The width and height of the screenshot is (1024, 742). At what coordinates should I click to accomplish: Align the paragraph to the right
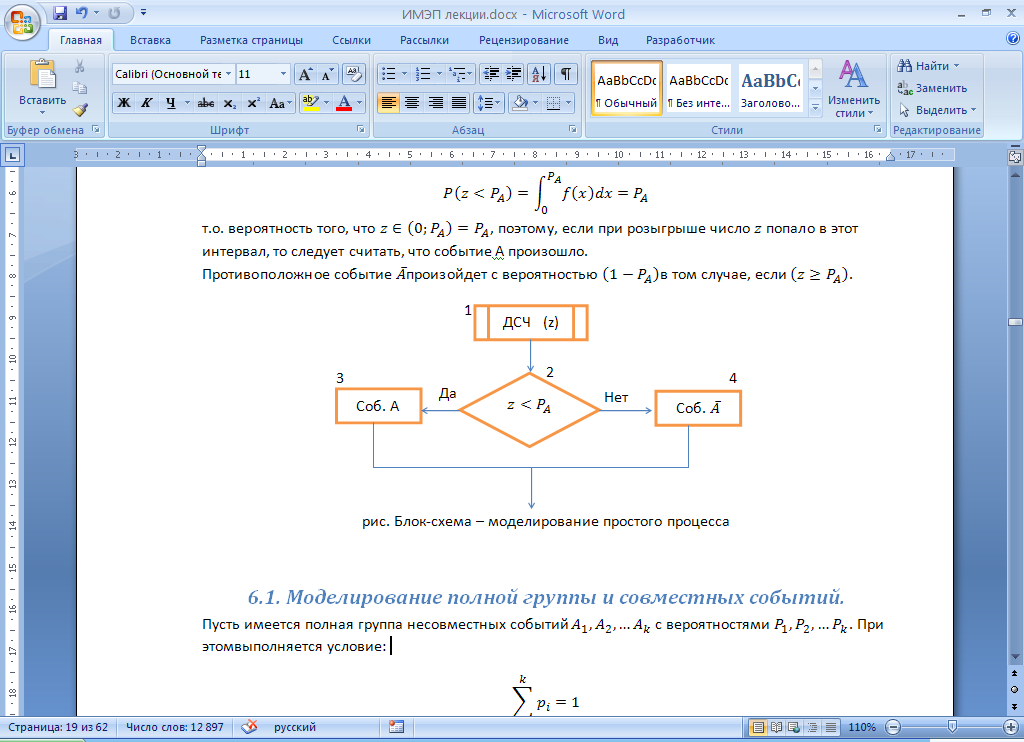(x=436, y=103)
